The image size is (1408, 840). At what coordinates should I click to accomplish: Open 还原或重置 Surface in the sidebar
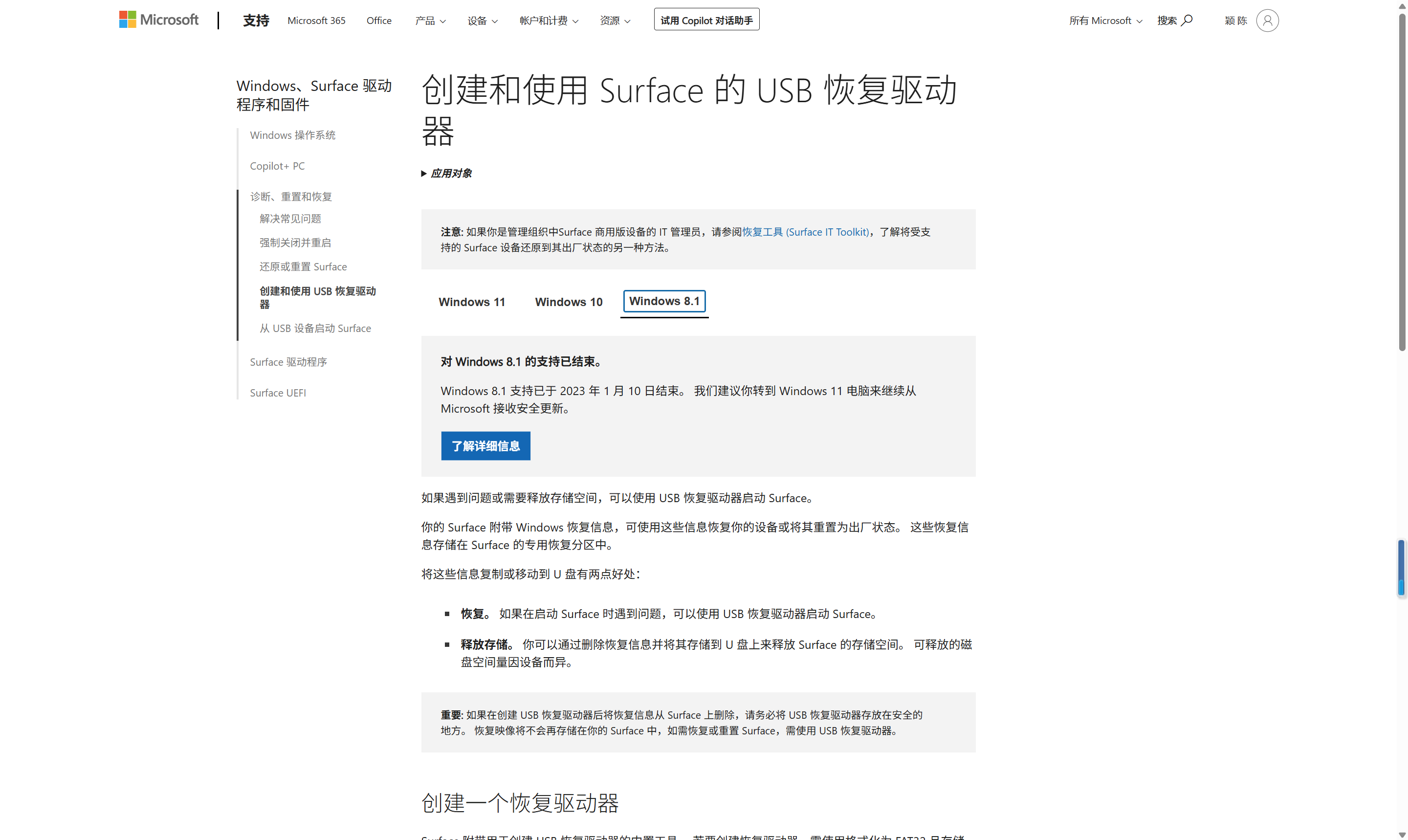[x=303, y=266]
